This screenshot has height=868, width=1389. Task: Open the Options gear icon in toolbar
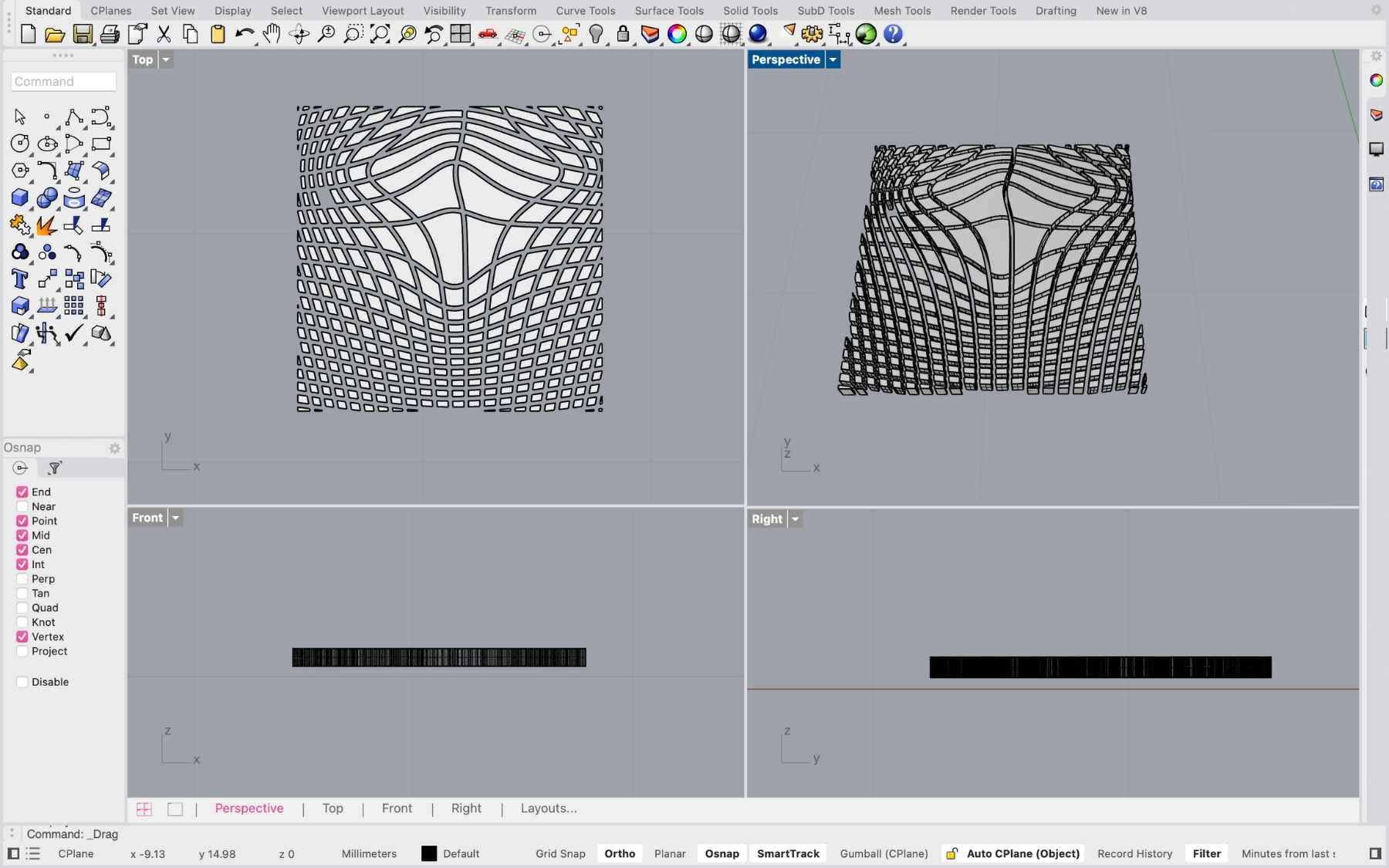pyautogui.click(x=812, y=34)
